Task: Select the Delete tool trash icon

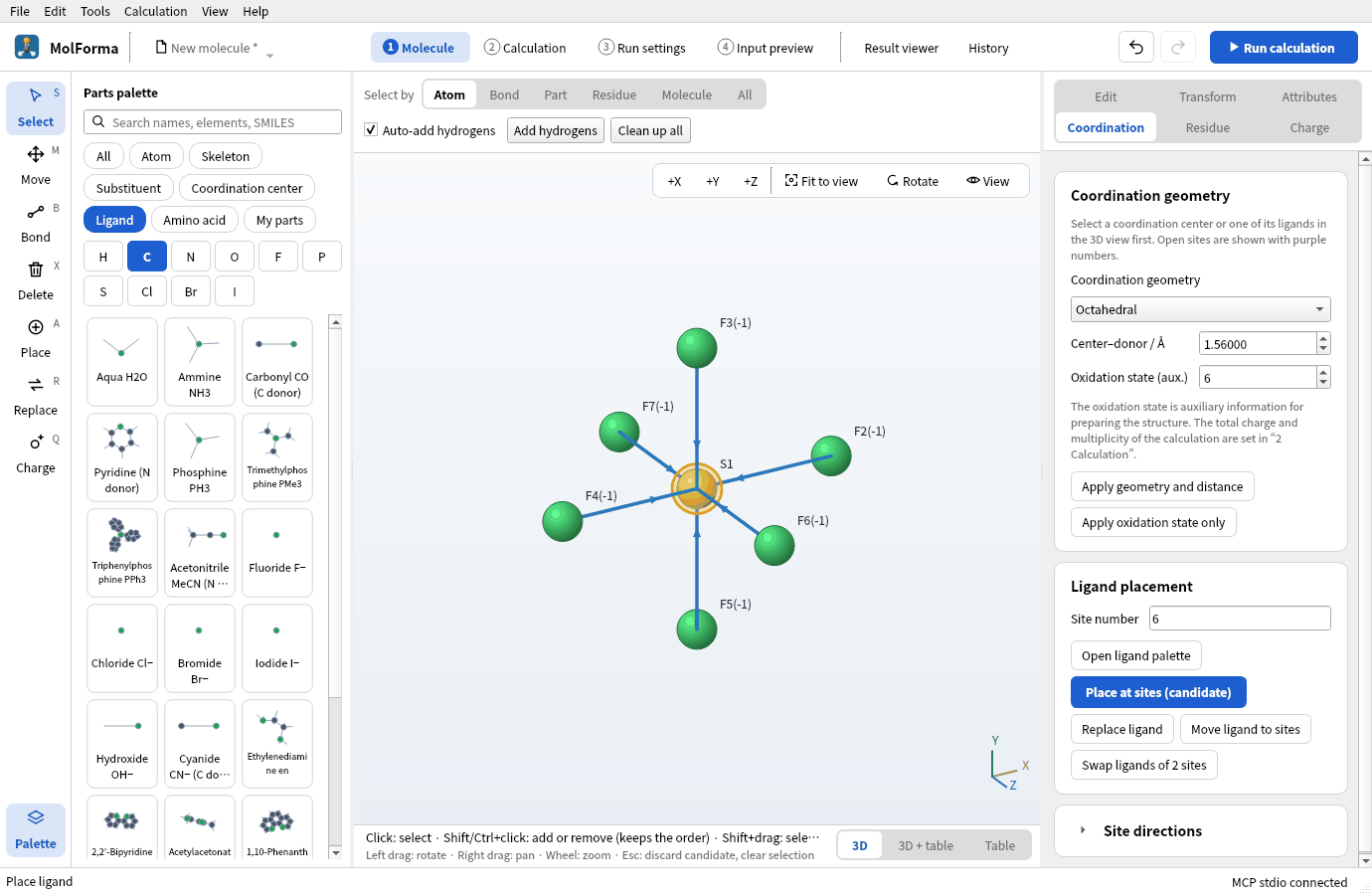Action: 36,269
